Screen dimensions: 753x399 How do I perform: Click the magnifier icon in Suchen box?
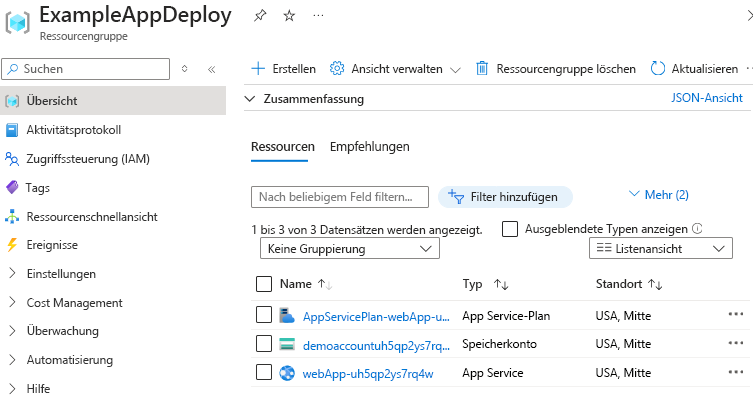click(x=12, y=69)
